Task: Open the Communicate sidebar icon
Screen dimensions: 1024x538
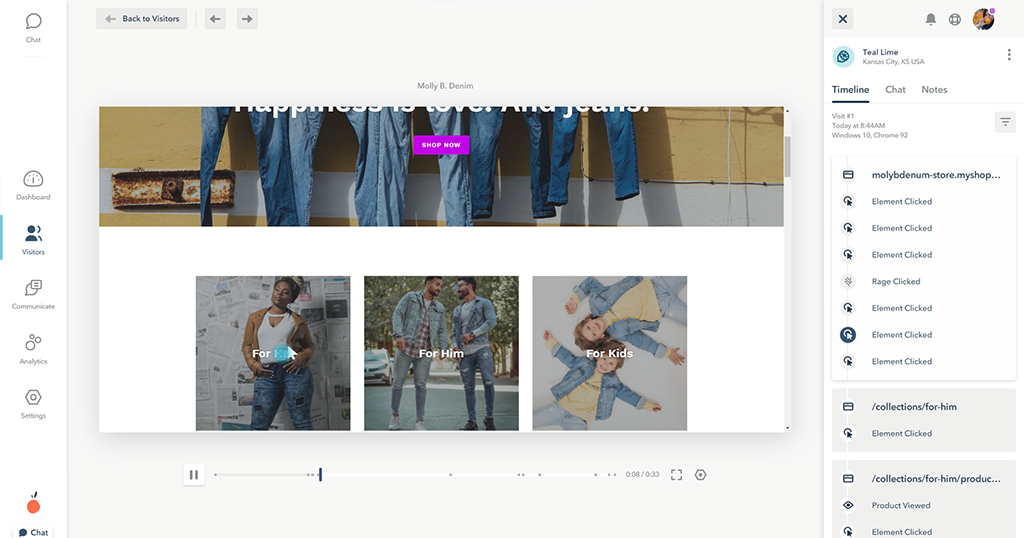Action: click(33, 294)
